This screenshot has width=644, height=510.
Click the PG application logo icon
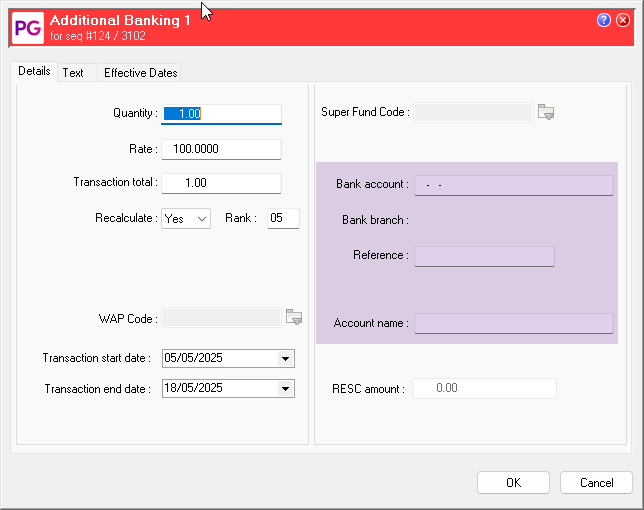point(28,27)
